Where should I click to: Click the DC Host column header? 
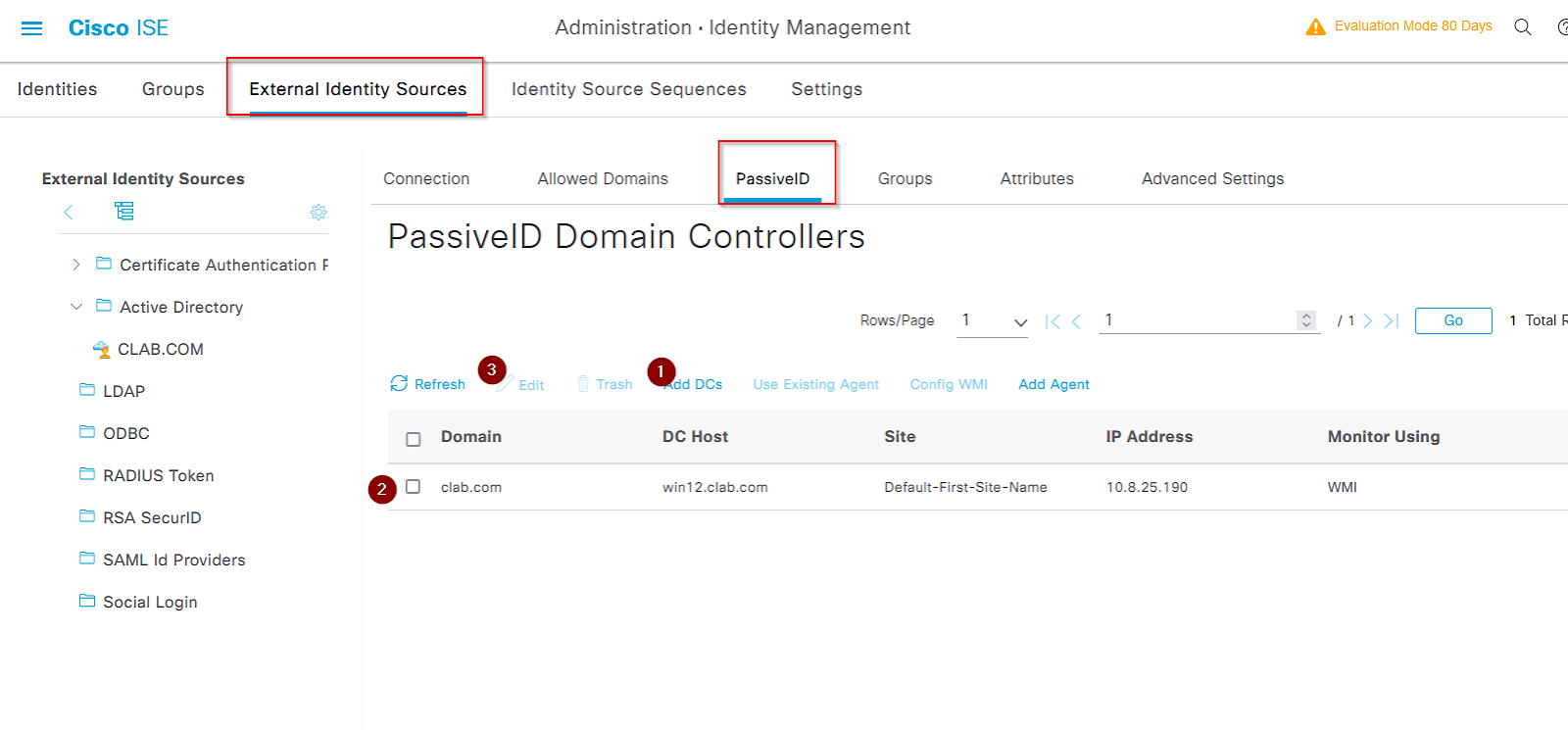tap(695, 437)
